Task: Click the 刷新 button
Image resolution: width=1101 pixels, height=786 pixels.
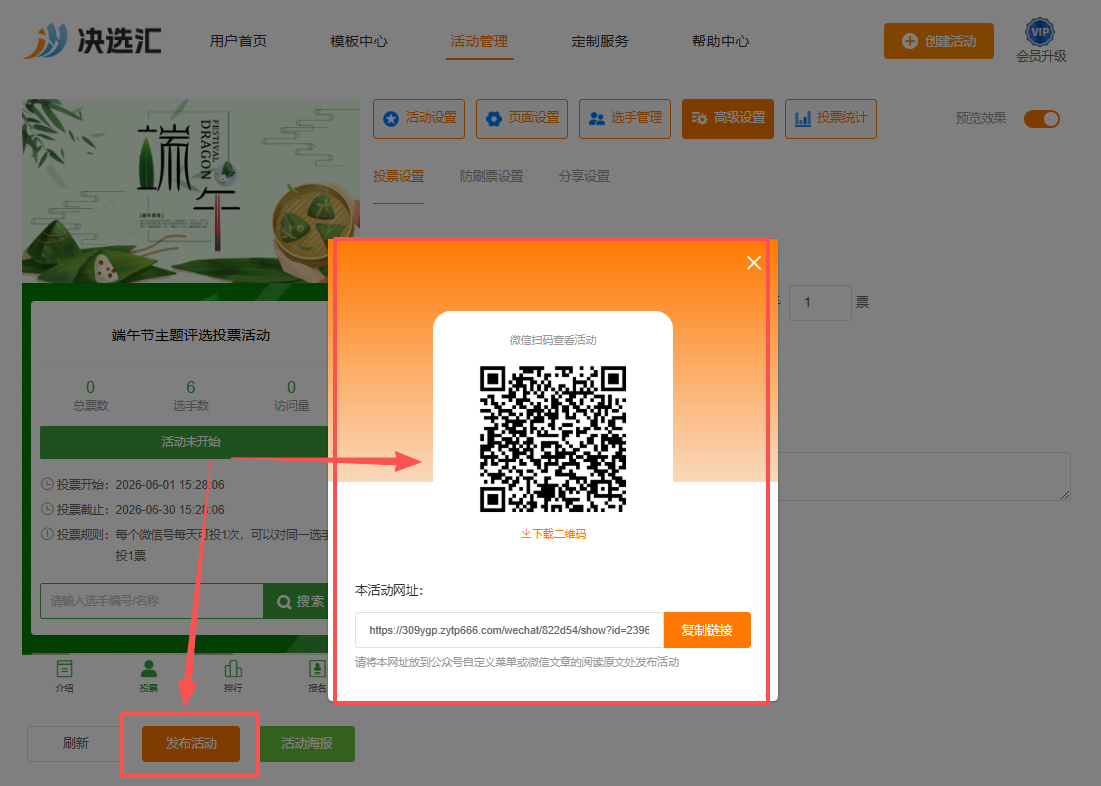Action: tap(75, 743)
